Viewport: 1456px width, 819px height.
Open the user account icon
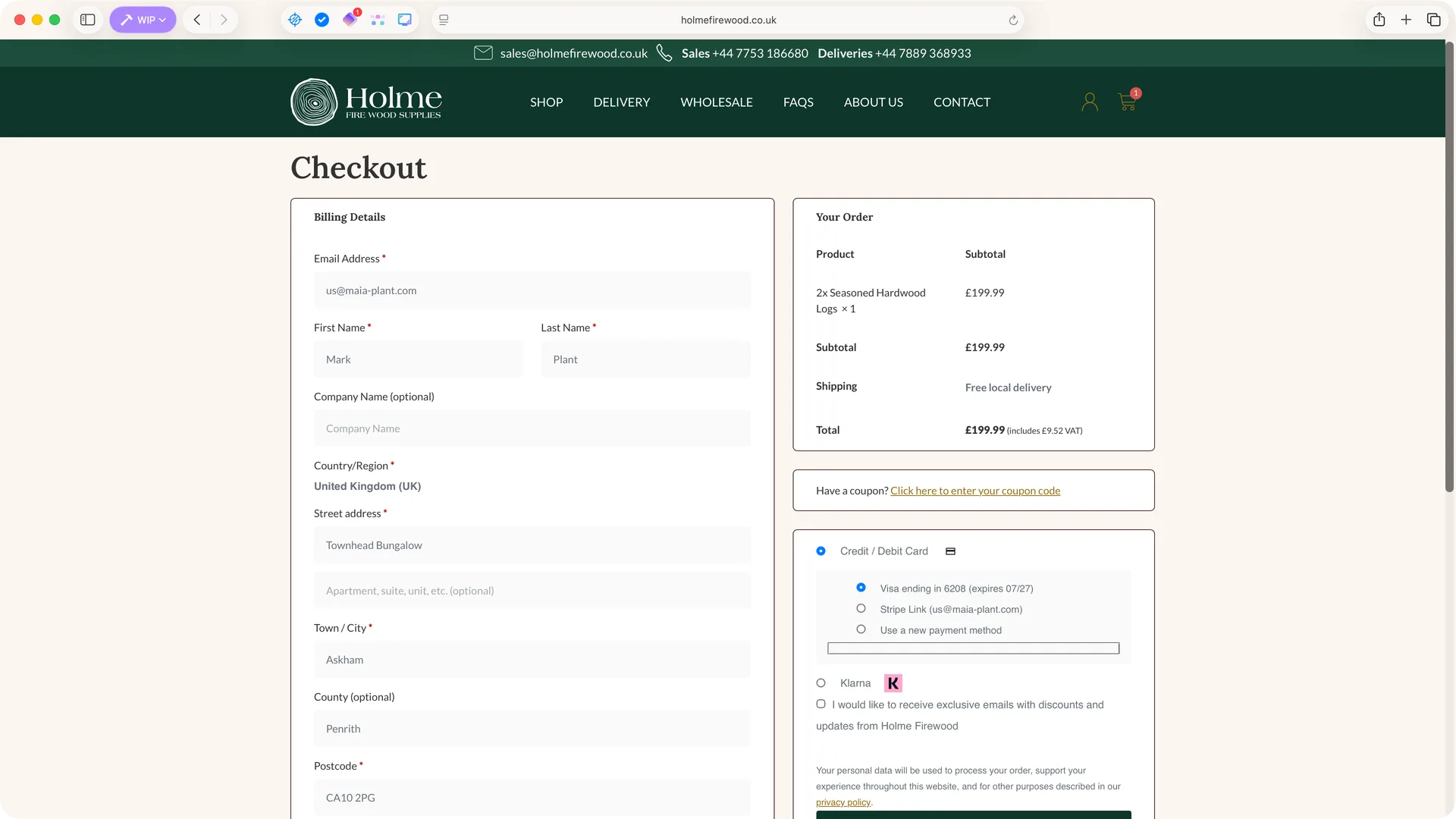click(1090, 102)
